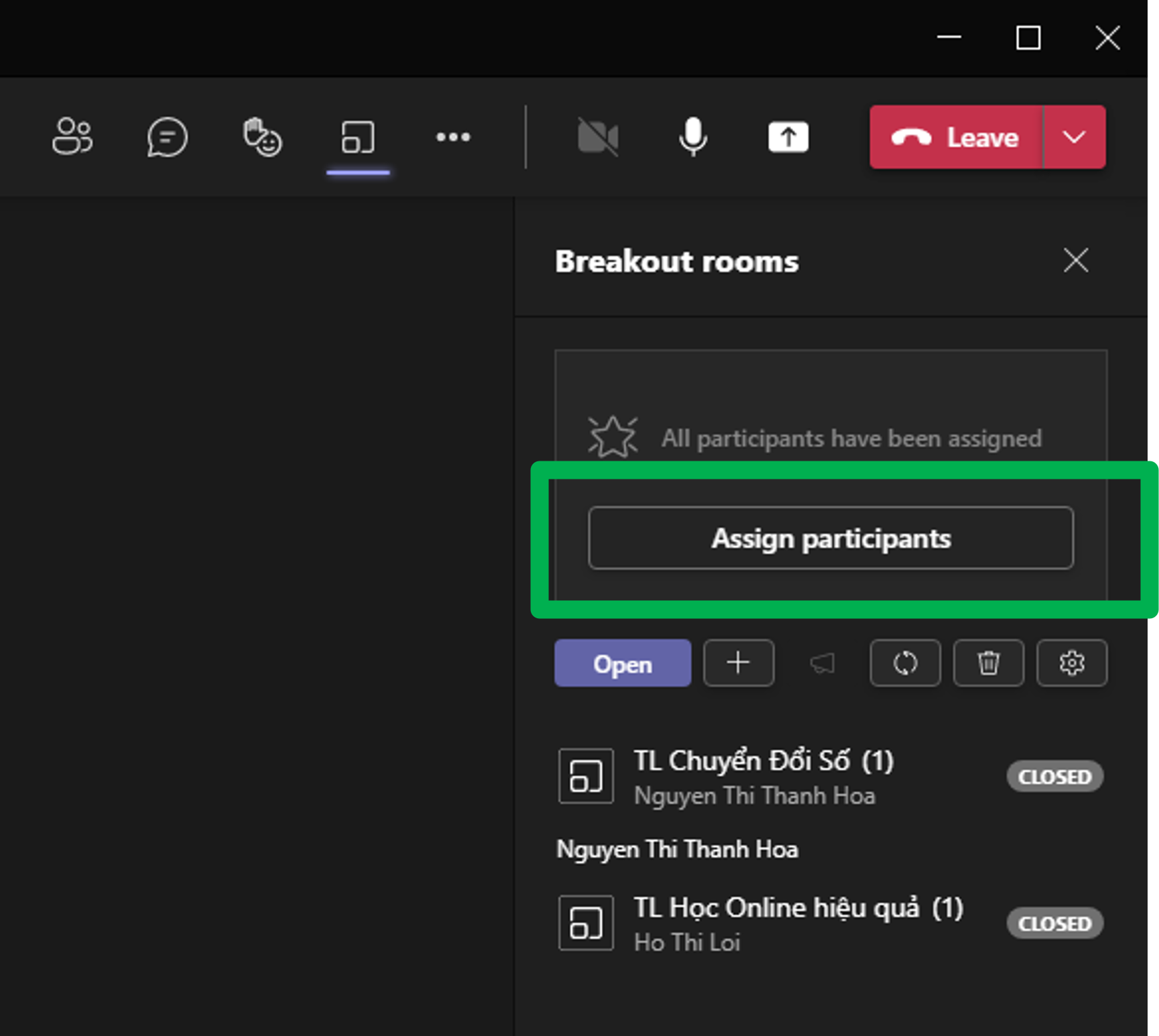
Task: Click the red Leave button
Action: coord(956,137)
